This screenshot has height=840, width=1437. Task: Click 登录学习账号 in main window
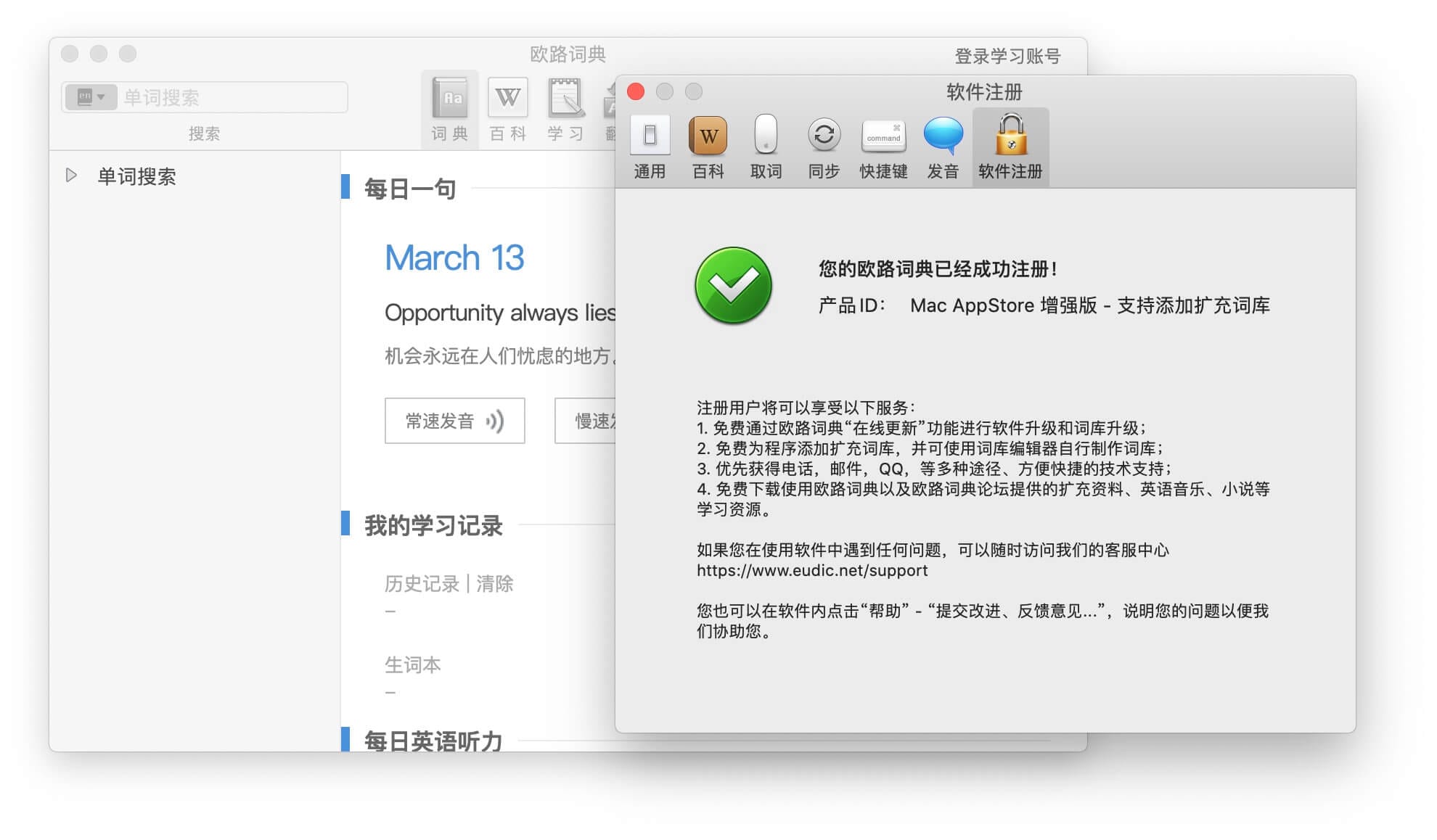click(x=1007, y=56)
